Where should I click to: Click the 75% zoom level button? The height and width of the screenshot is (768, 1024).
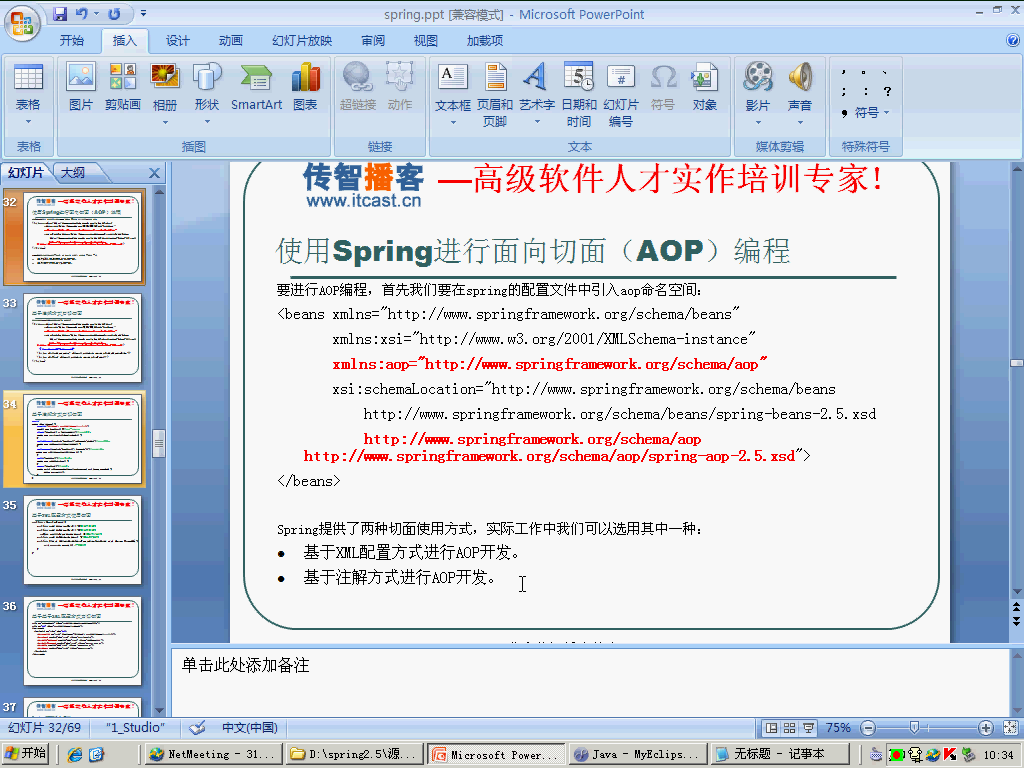[x=838, y=728]
